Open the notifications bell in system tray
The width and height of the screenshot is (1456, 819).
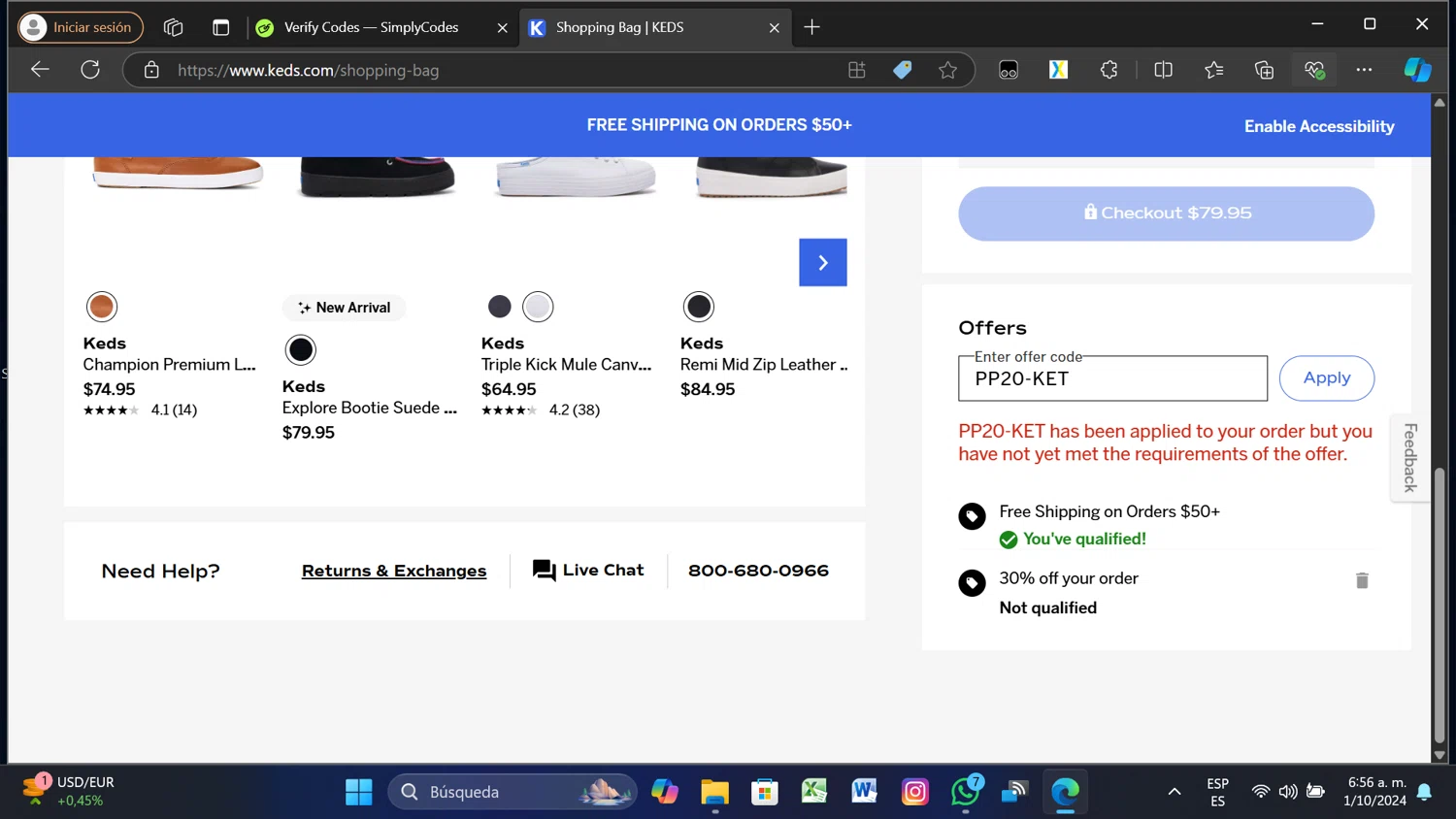[x=1424, y=792]
